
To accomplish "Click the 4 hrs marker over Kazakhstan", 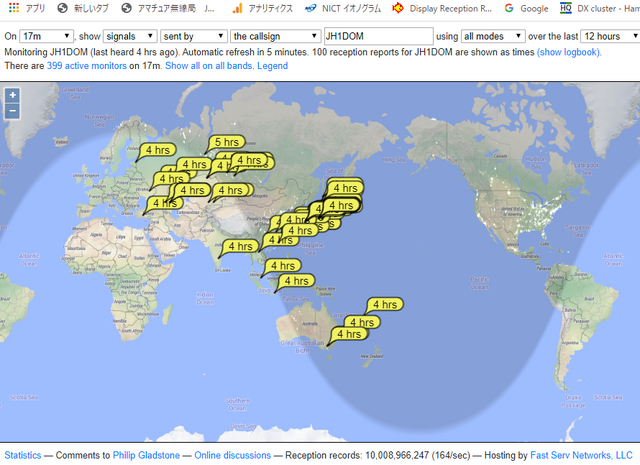I will point(230,190).
